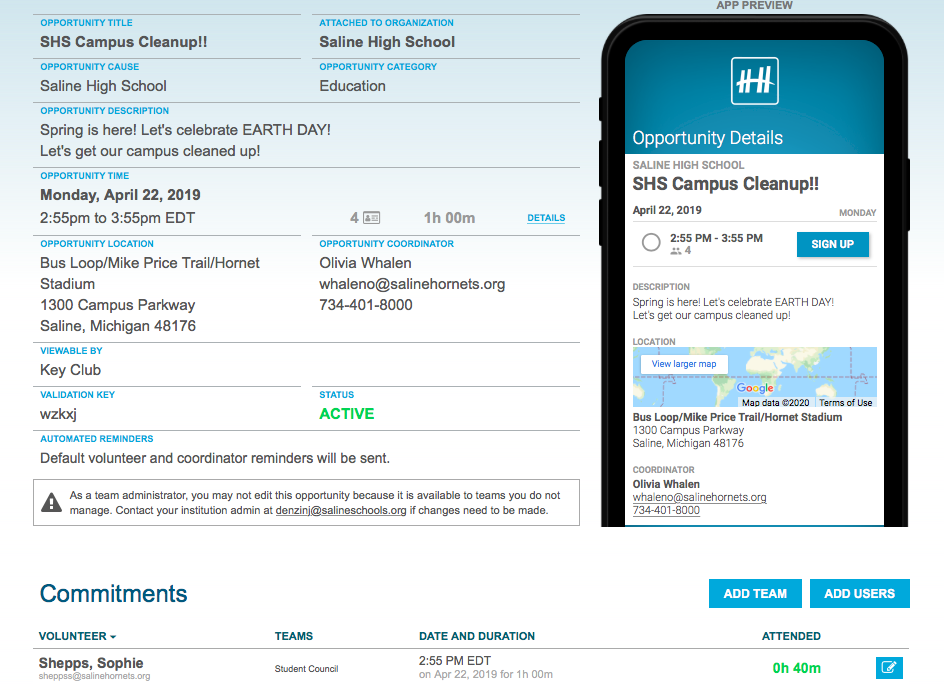The height and width of the screenshot is (696, 944).
Task: Click the Google logo on the map
Action: coord(755,388)
